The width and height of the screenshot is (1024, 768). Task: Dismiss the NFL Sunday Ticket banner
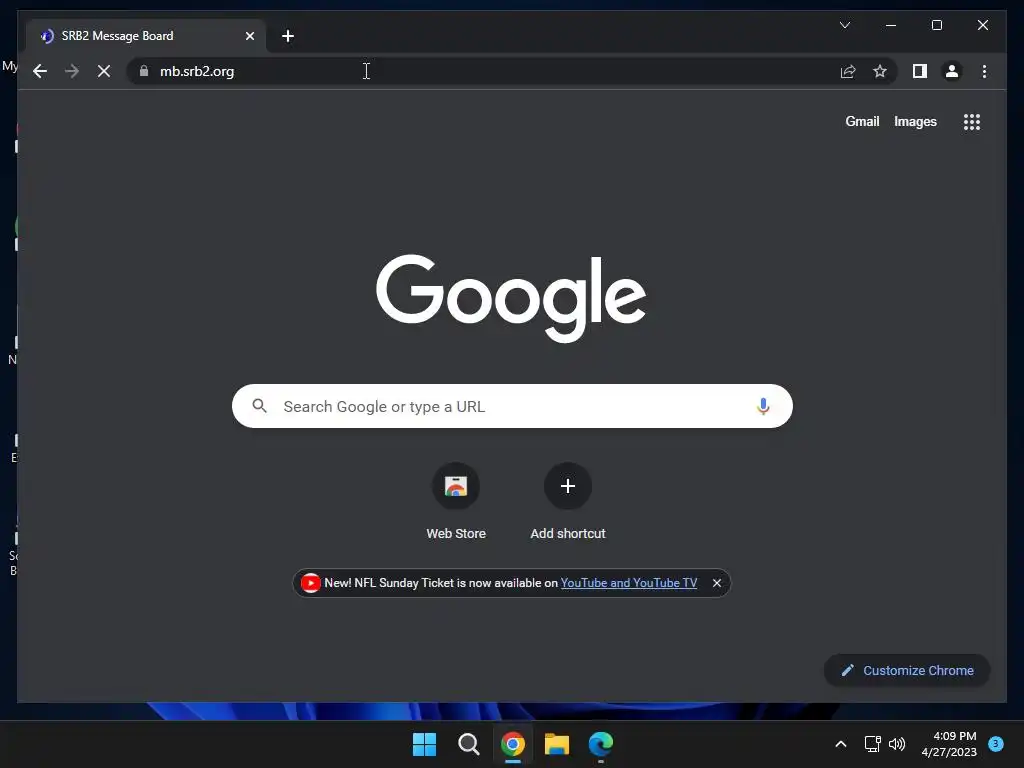(716, 583)
